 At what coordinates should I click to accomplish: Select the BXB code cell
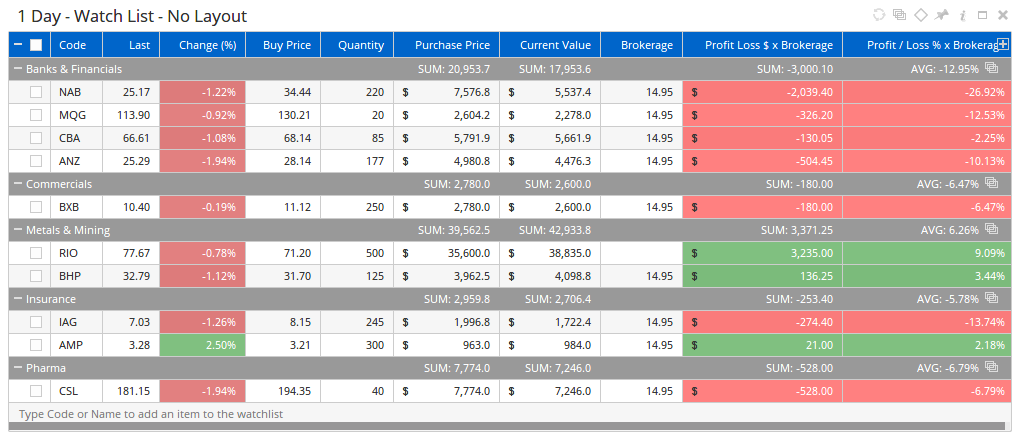point(76,207)
